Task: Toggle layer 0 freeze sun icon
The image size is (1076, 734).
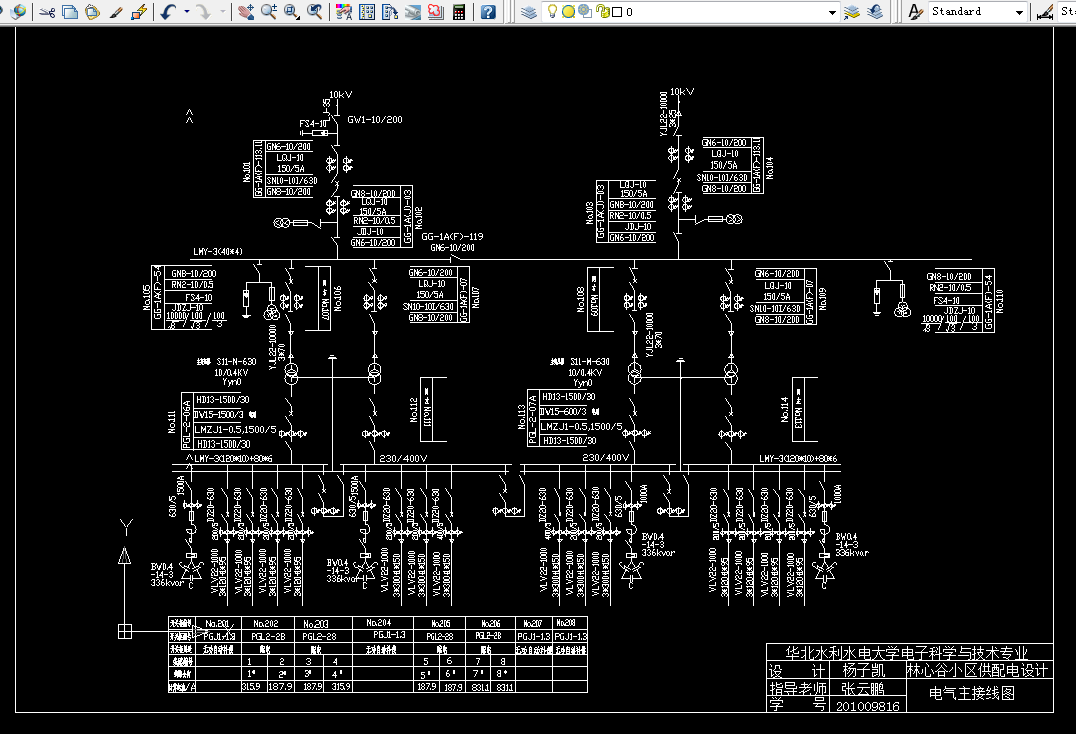Action: 568,12
